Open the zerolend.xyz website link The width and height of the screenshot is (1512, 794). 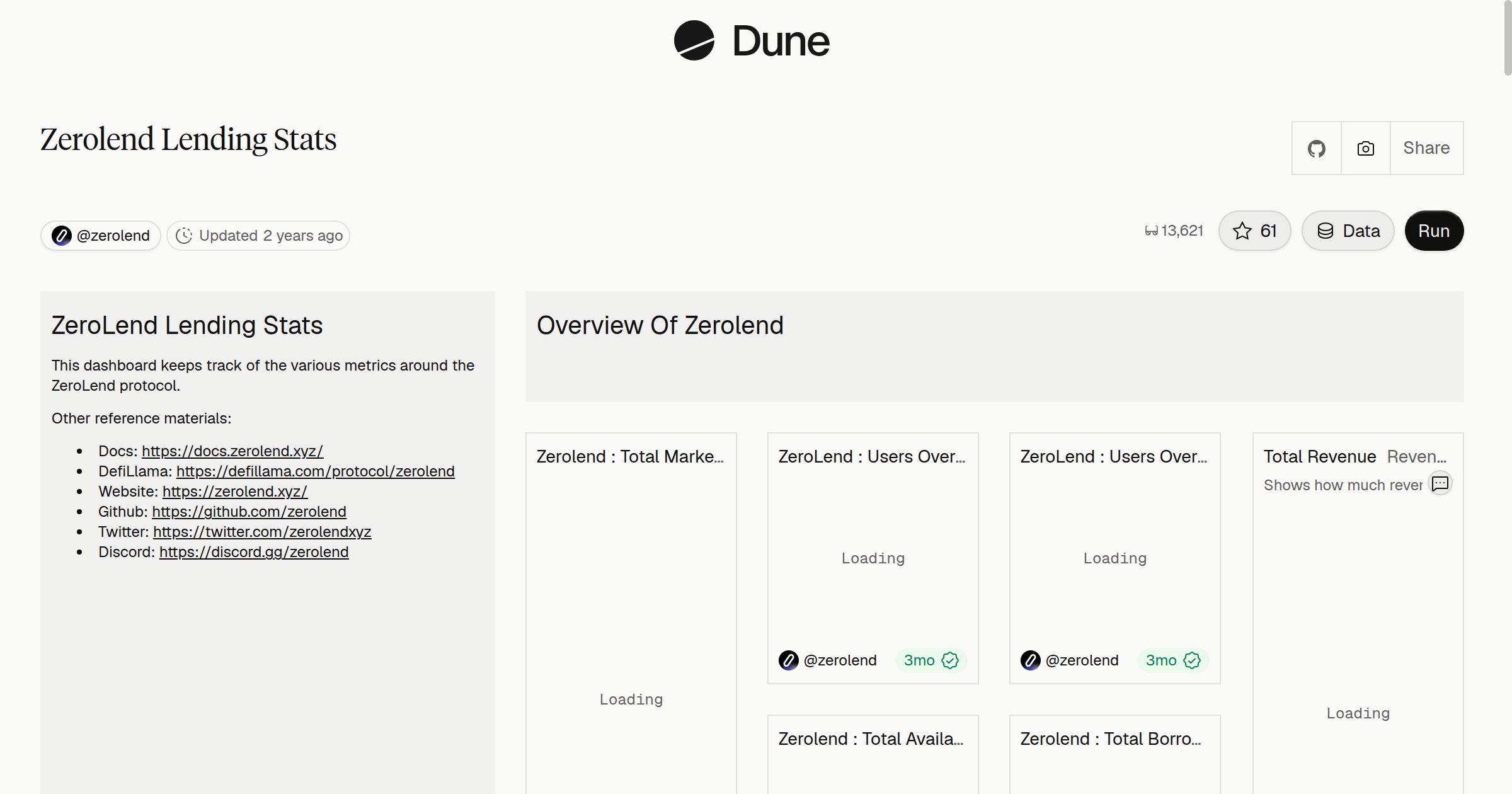pos(235,492)
